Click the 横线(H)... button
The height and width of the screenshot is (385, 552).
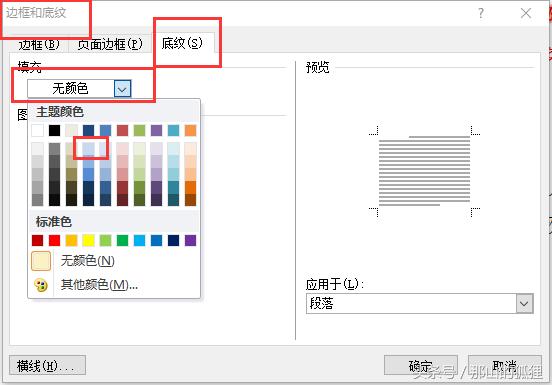point(47,365)
